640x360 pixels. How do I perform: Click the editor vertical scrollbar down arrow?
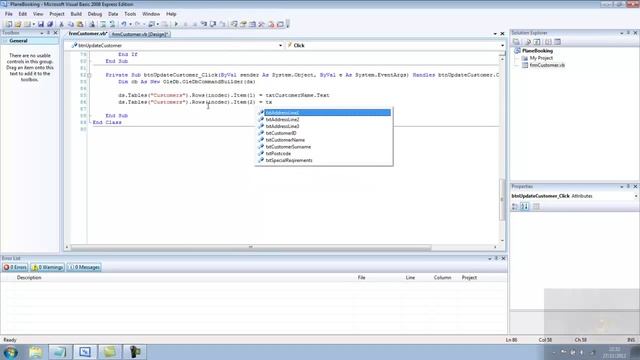tap(502, 241)
